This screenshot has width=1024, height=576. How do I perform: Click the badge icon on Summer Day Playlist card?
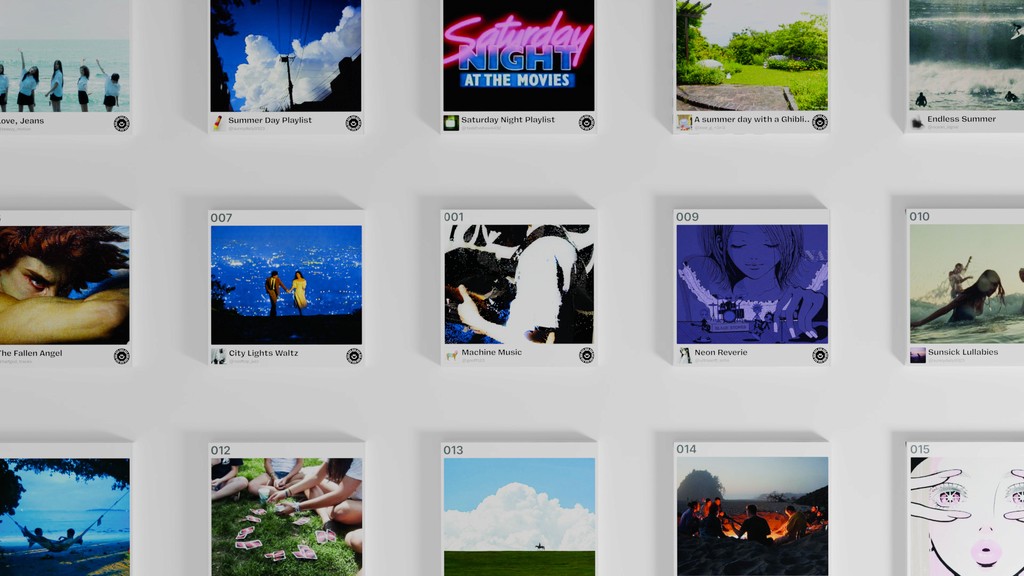[353, 123]
